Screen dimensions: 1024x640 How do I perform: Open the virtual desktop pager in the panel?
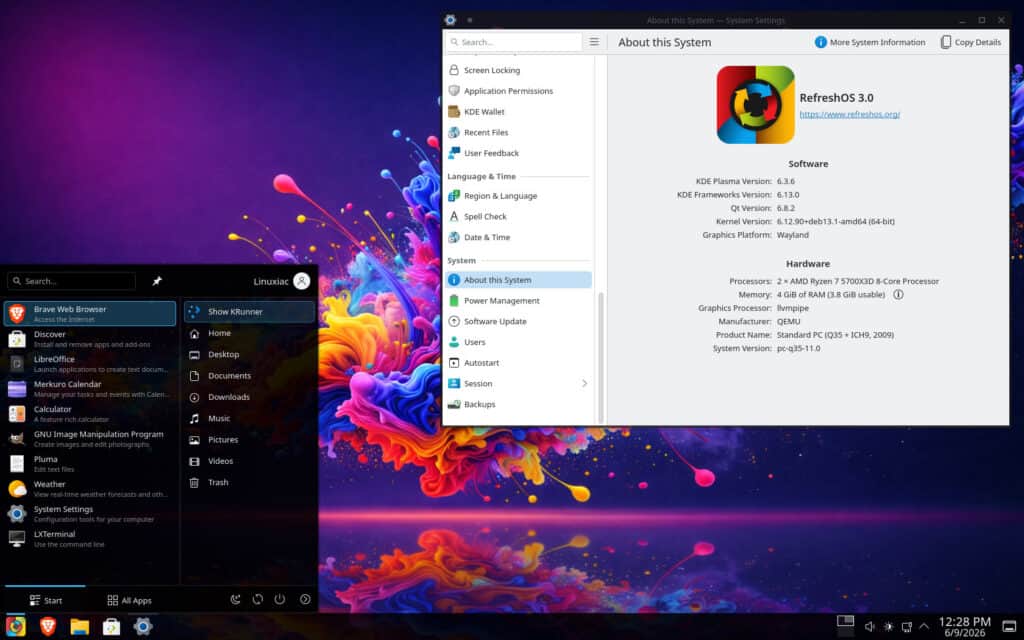tap(846, 626)
